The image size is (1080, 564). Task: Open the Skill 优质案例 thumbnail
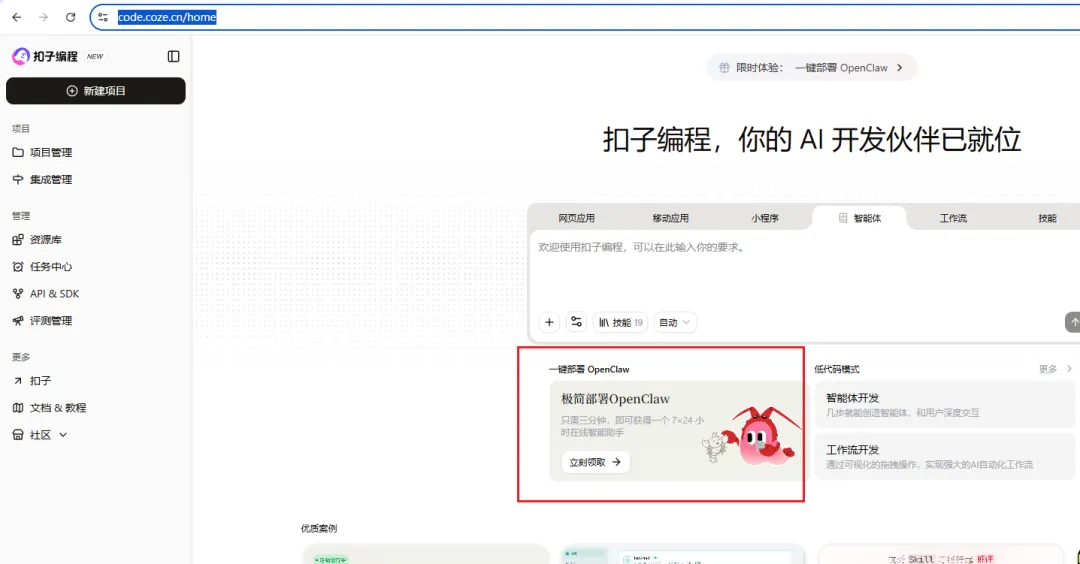[x=940, y=554]
